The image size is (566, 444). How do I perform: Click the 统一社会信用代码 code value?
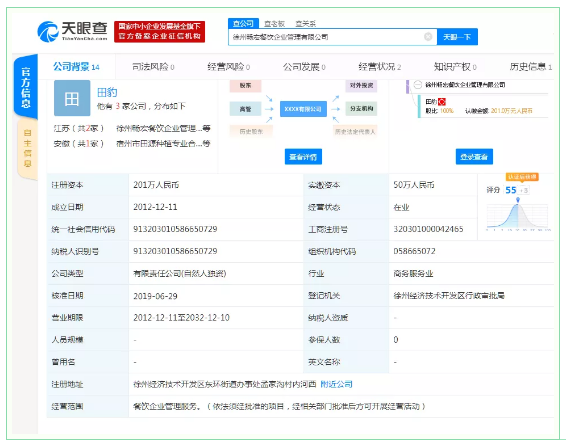point(175,229)
